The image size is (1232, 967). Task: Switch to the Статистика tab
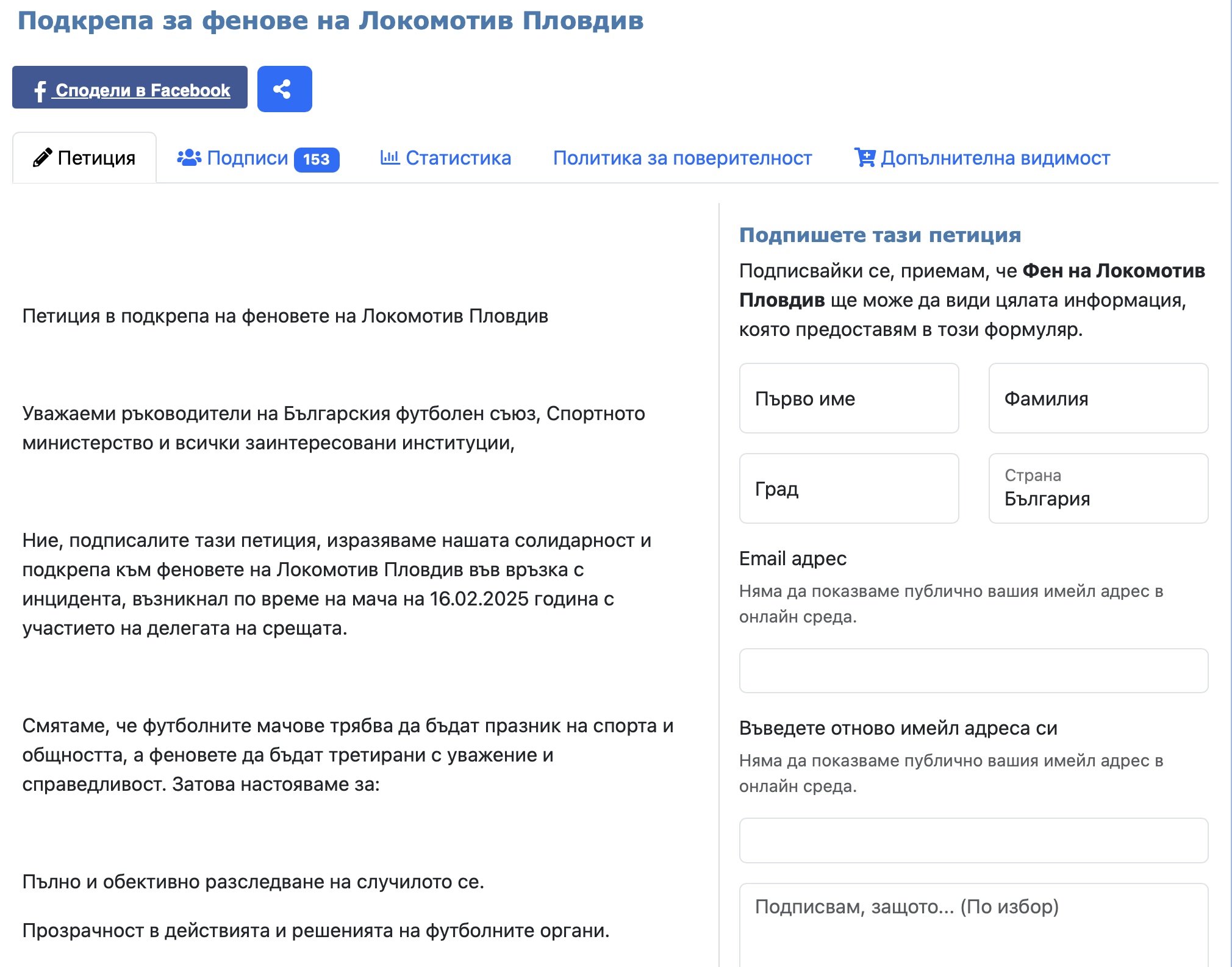[x=446, y=158]
